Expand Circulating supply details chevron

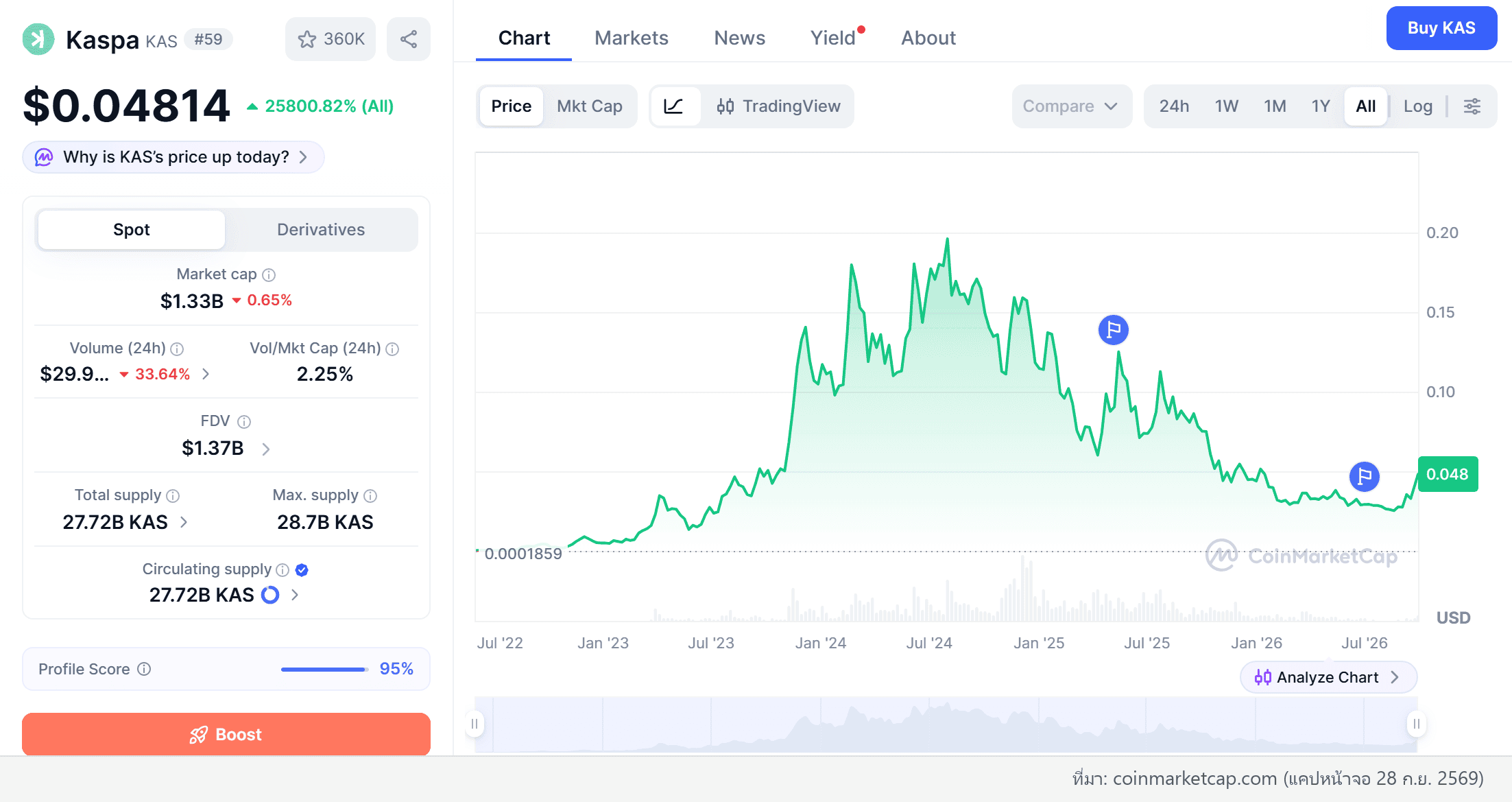295,595
